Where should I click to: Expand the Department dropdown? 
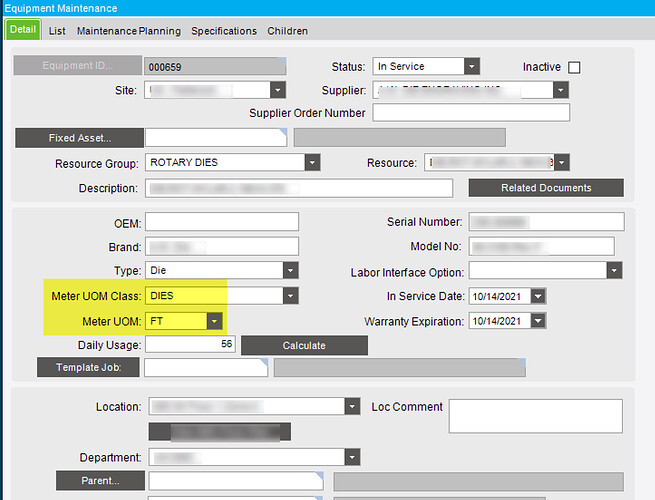353,457
